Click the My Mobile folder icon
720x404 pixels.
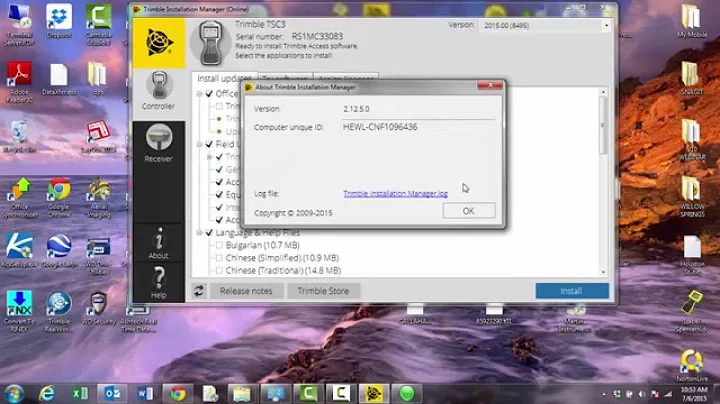(x=692, y=21)
